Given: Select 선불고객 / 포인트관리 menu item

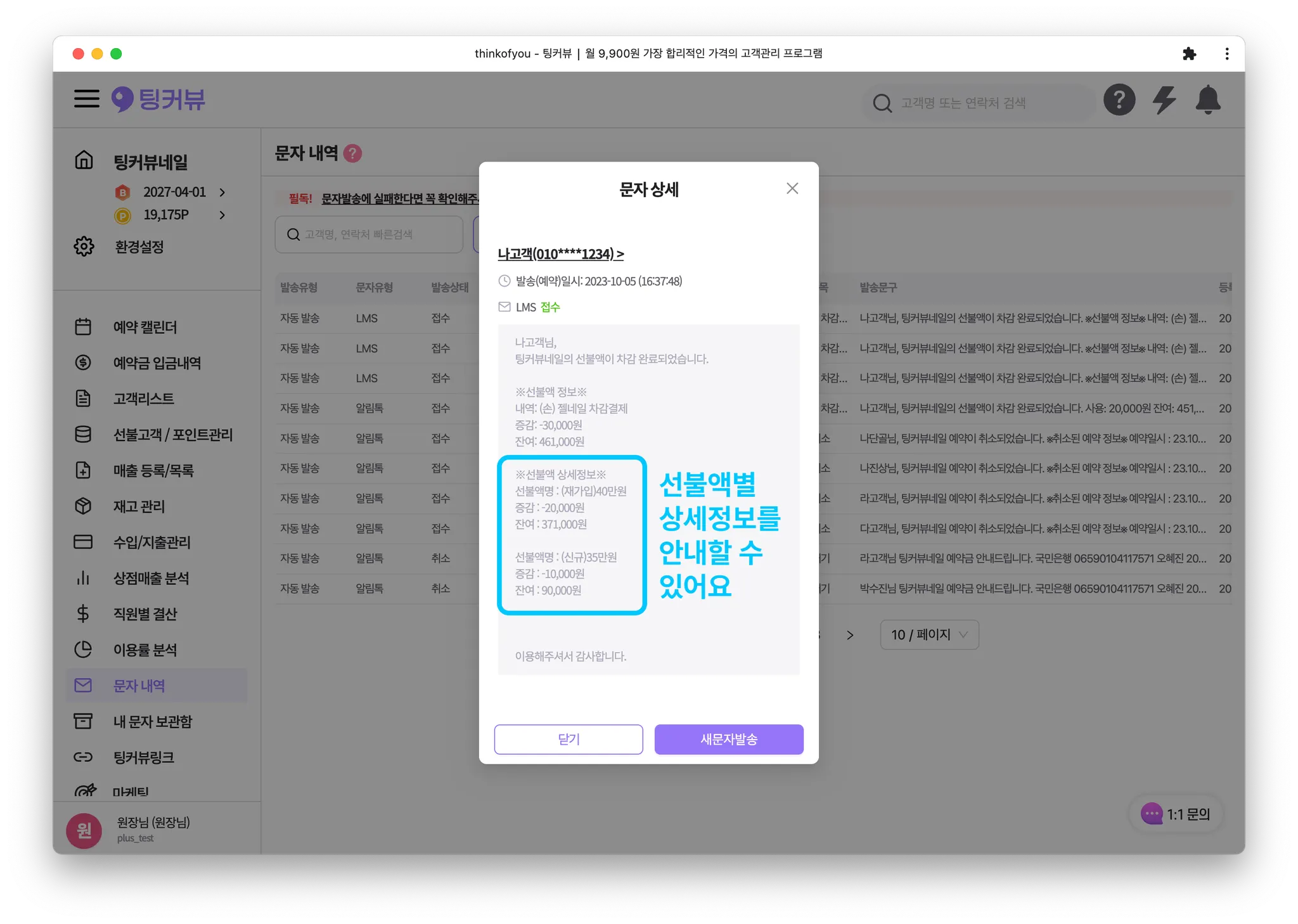Looking at the screenshot, I should click(x=172, y=435).
